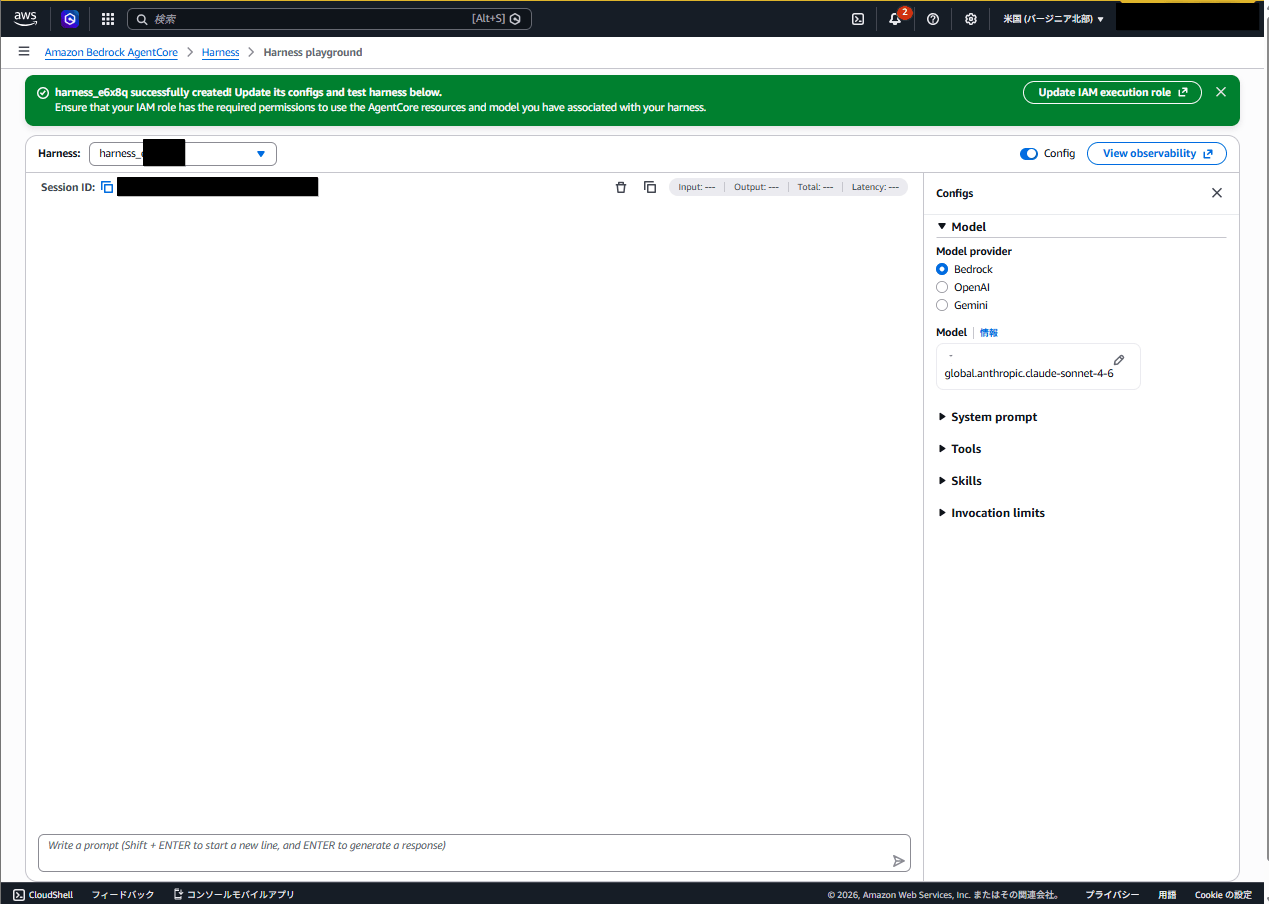This screenshot has width=1269, height=904.
Task: Click the trash icon to clear session
Action: [x=621, y=187]
